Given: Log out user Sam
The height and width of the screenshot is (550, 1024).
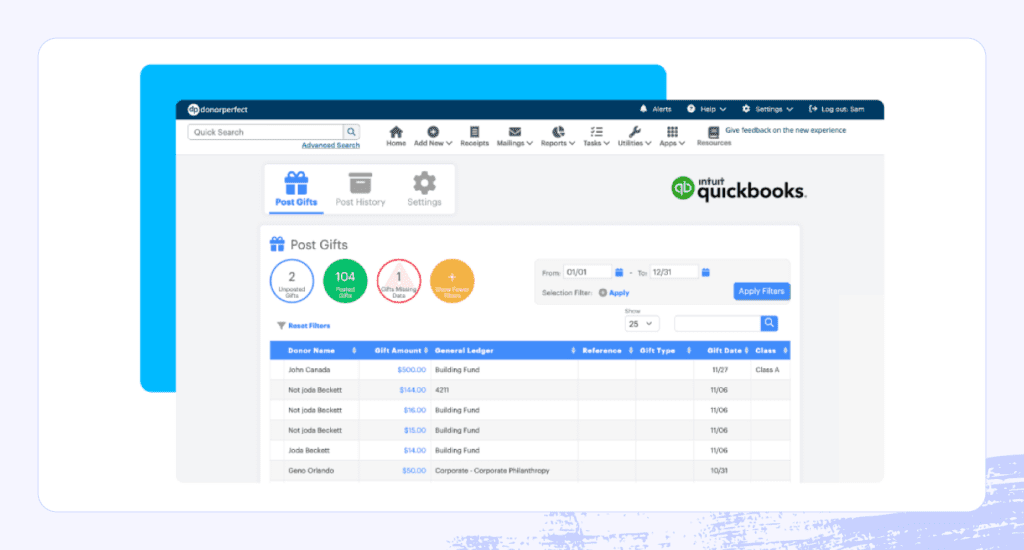Looking at the screenshot, I should point(837,109).
